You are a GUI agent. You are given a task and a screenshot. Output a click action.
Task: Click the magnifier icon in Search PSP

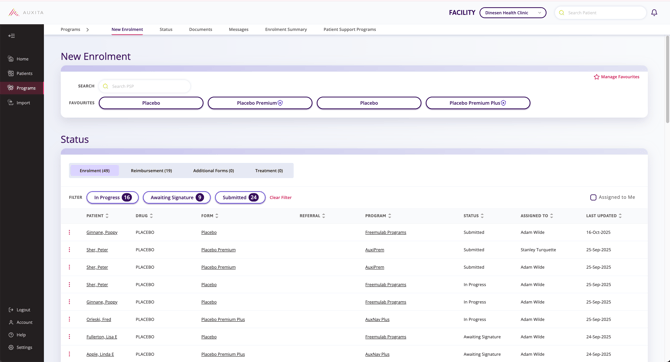click(x=106, y=86)
